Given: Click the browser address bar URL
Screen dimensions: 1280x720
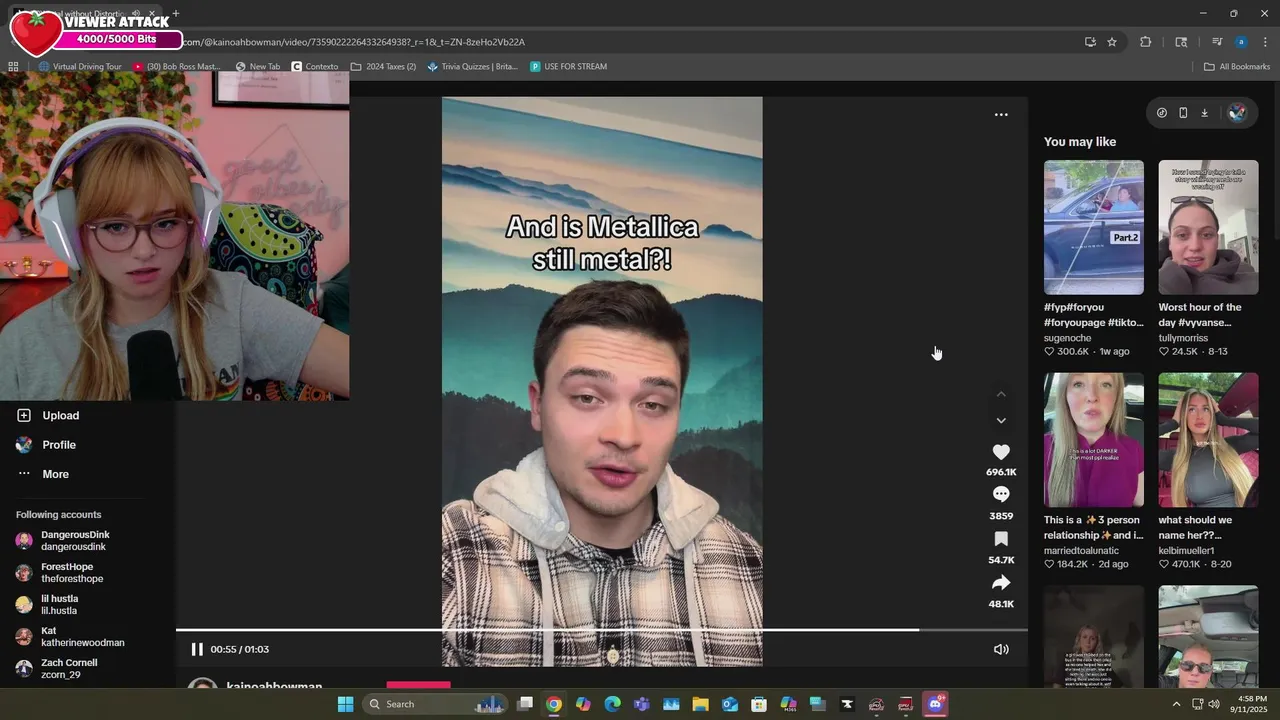Looking at the screenshot, I should coord(355,42).
